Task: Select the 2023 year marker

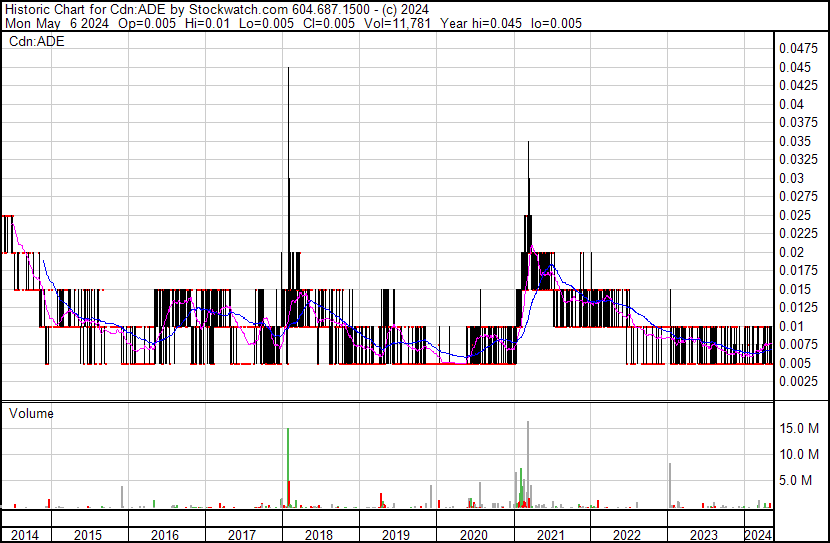Action: pyautogui.click(x=705, y=535)
